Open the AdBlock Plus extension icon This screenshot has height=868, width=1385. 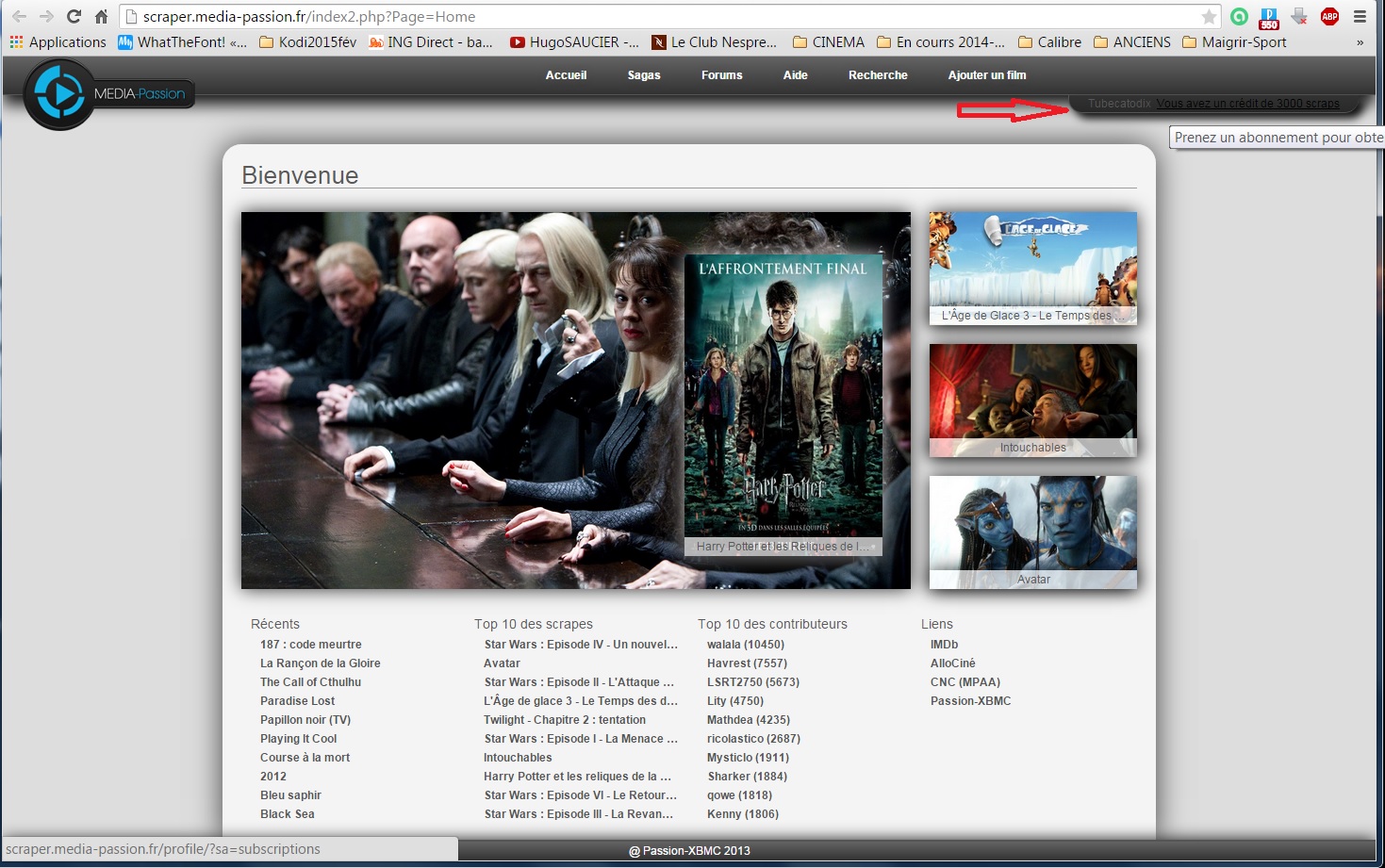coord(1329,16)
